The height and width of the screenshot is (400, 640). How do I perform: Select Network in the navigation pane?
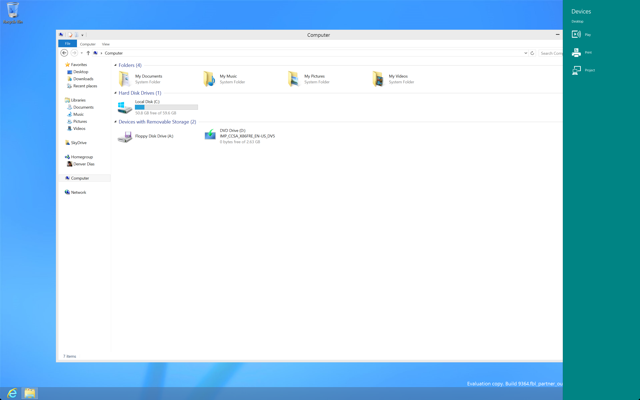[x=75, y=193]
